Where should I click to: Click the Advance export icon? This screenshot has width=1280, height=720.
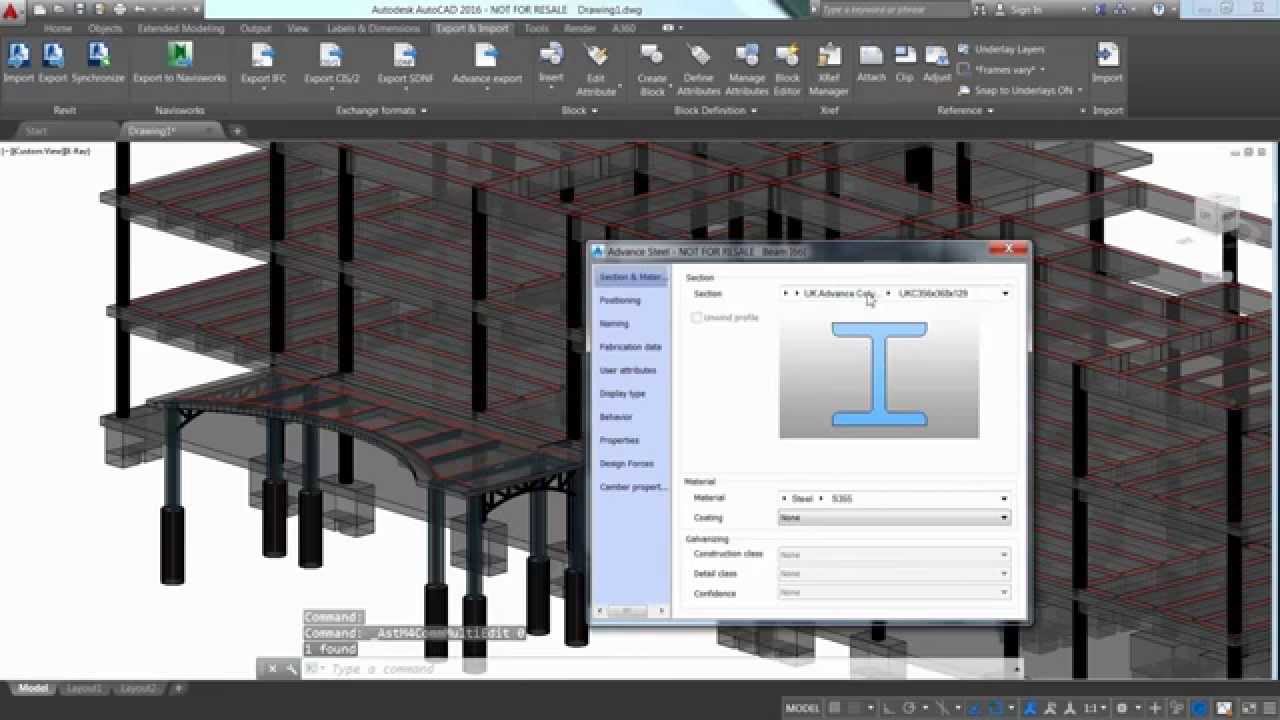point(486,58)
